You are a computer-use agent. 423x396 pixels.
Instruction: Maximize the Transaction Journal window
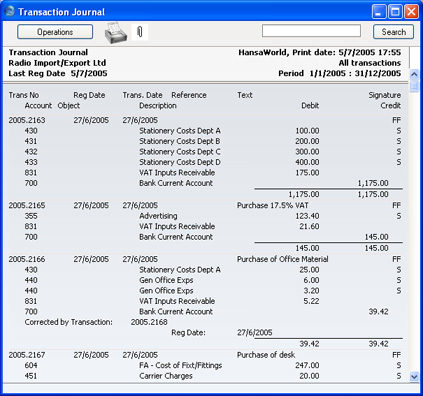click(395, 12)
